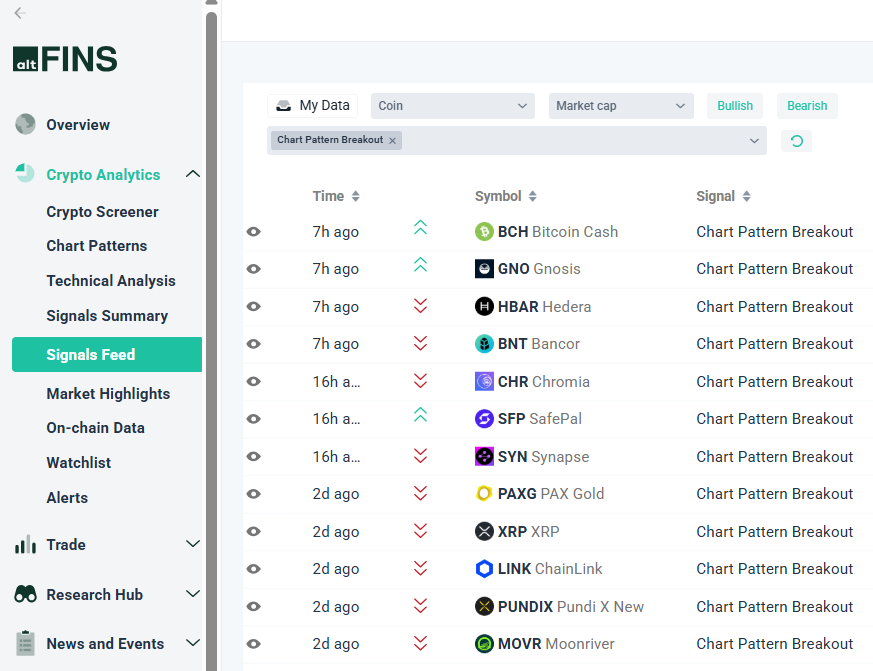Click the XRP coin icon
Image resolution: width=873 pixels, height=671 pixels.
click(484, 532)
